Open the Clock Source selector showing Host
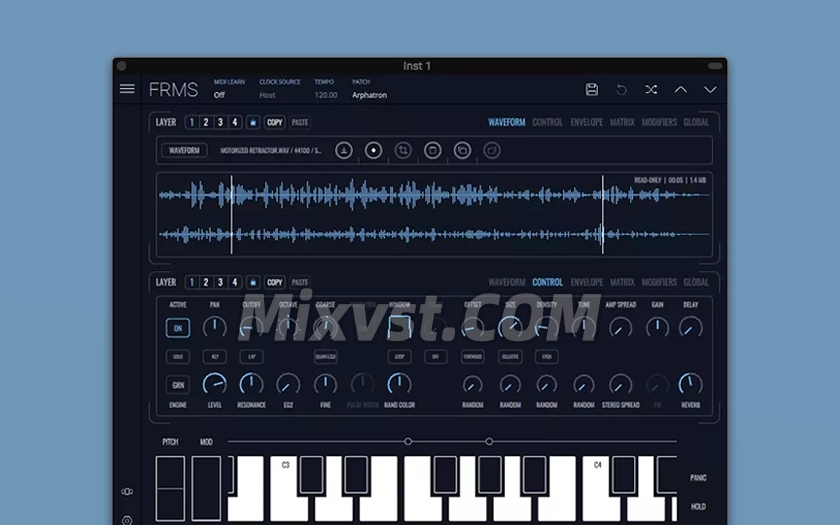This screenshot has height=525, width=840. [267, 95]
